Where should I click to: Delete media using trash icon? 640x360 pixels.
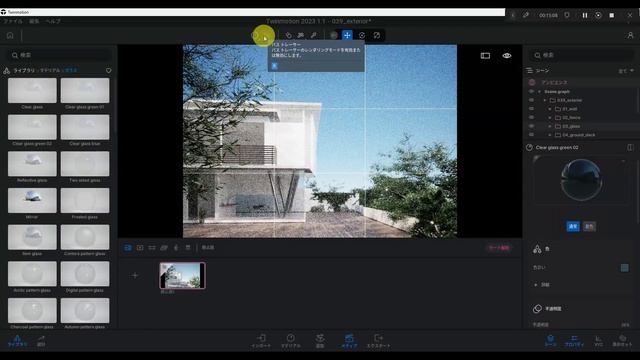tap(188, 247)
